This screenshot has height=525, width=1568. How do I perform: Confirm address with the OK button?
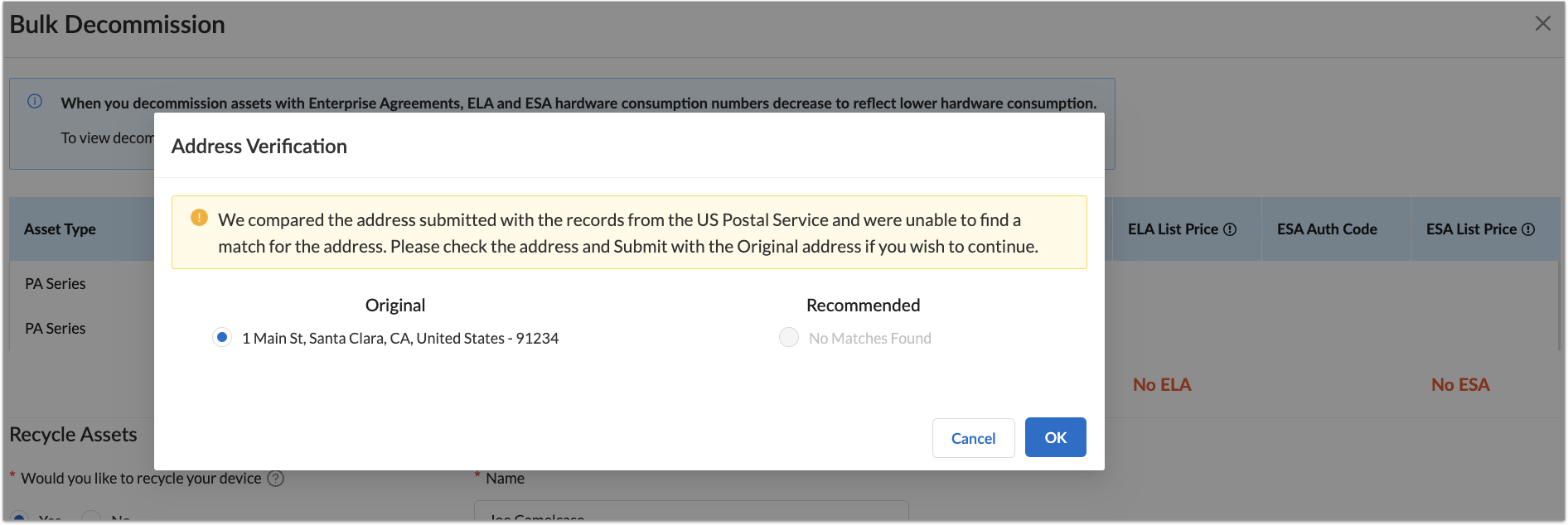point(1055,437)
